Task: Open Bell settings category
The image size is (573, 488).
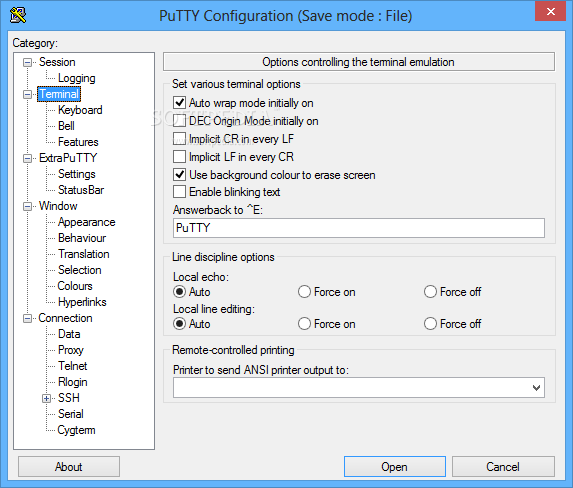Action: pyautogui.click(x=66, y=126)
